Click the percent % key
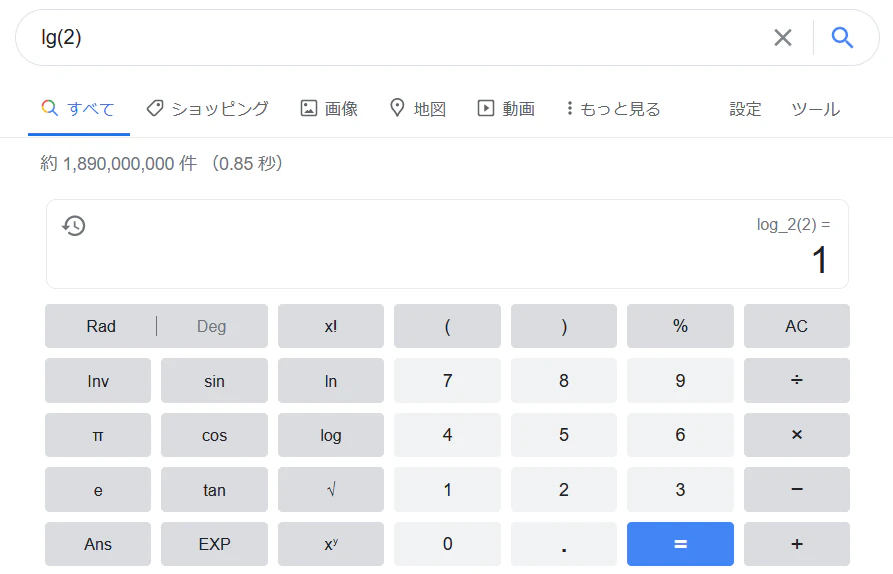This screenshot has width=893, height=574. [680, 326]
